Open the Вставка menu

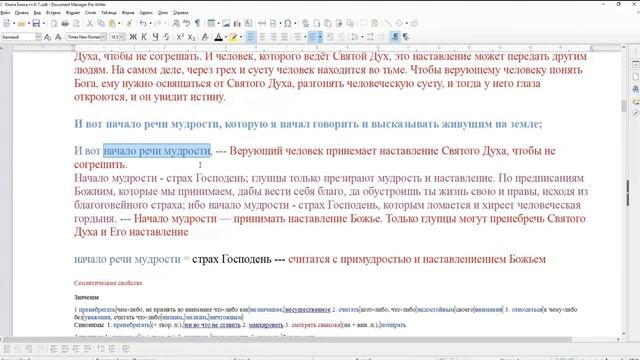[x=53, y=13]
